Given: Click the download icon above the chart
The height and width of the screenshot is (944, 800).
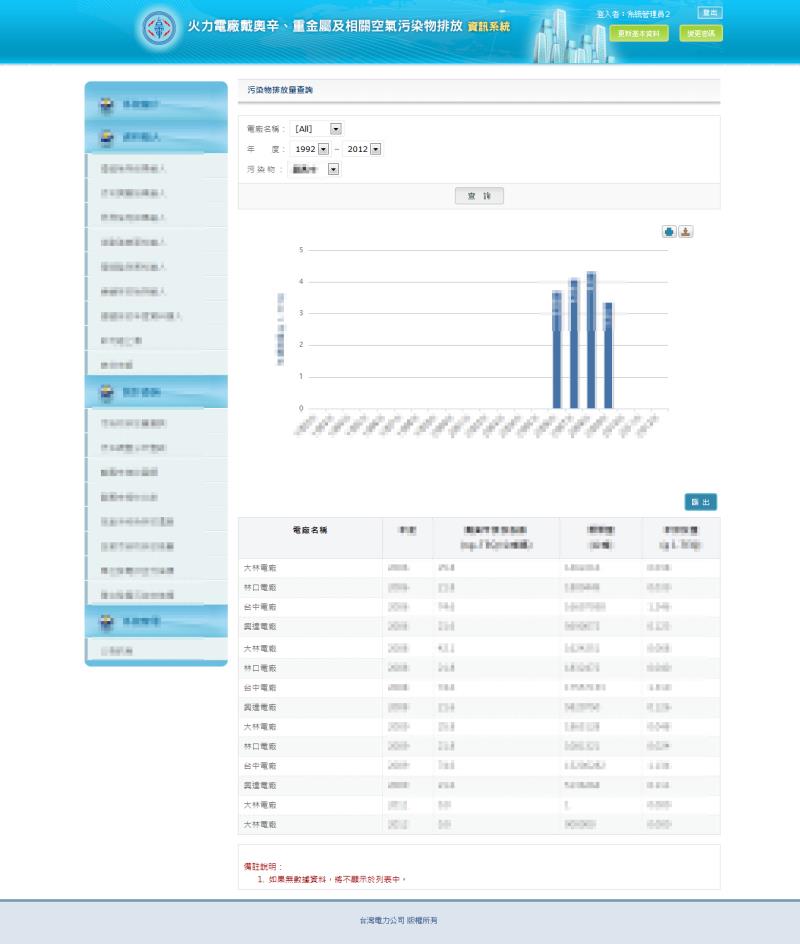Looking at the screenshot, I should point(686,232).
